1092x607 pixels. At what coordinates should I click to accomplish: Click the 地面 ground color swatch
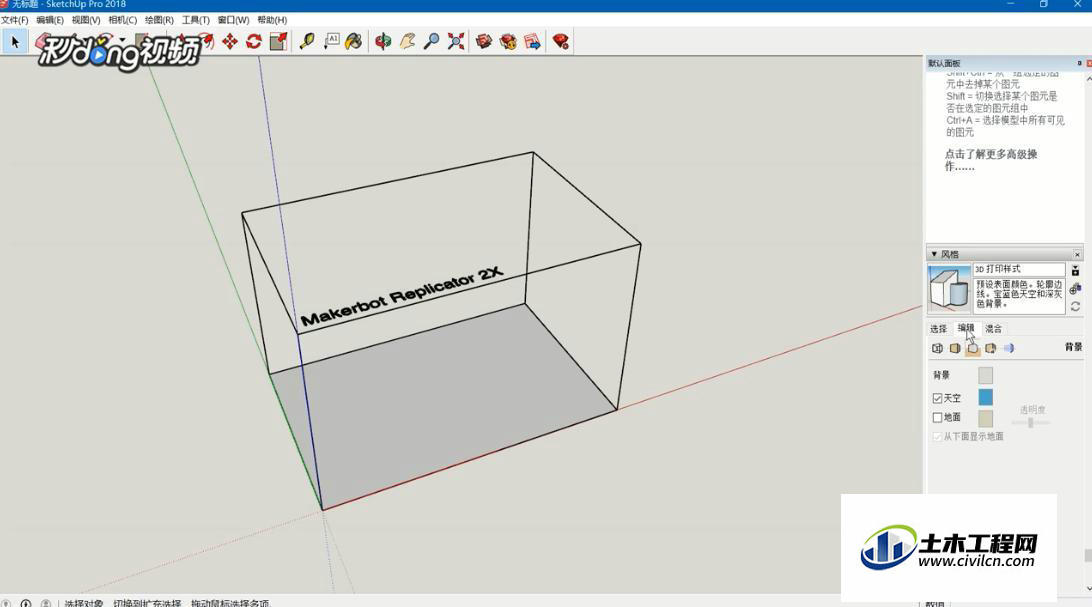(985, 418)
